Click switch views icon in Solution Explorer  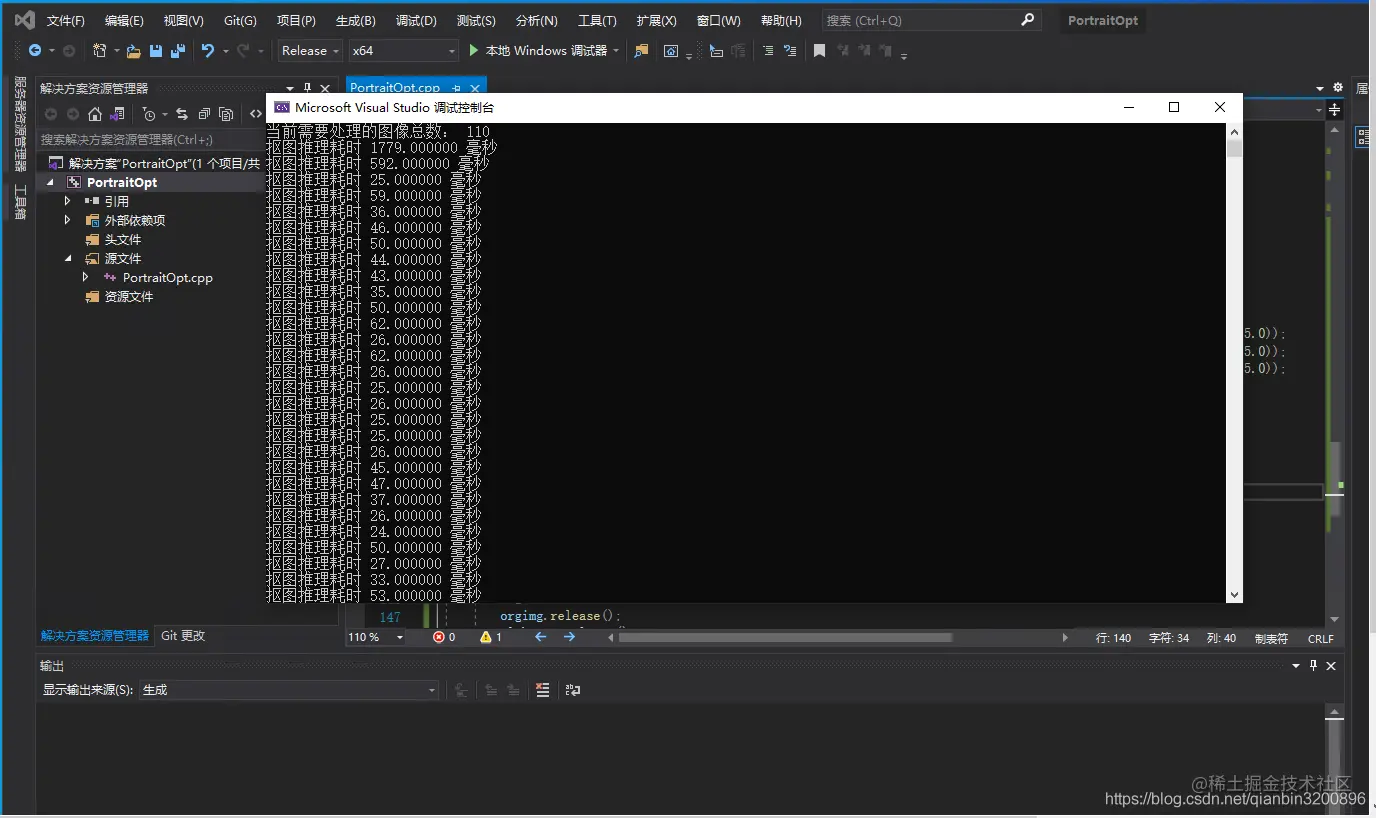[117, 114]
